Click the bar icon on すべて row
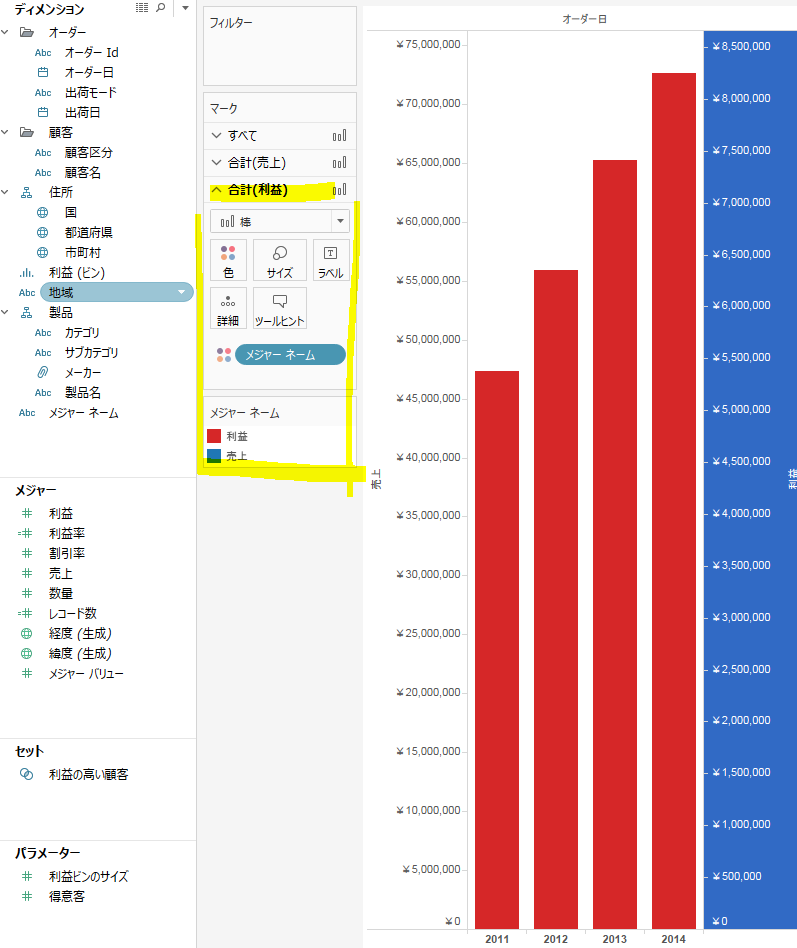Image resolution: width=797 pixels, height=948 pixels. coord(340,135)
